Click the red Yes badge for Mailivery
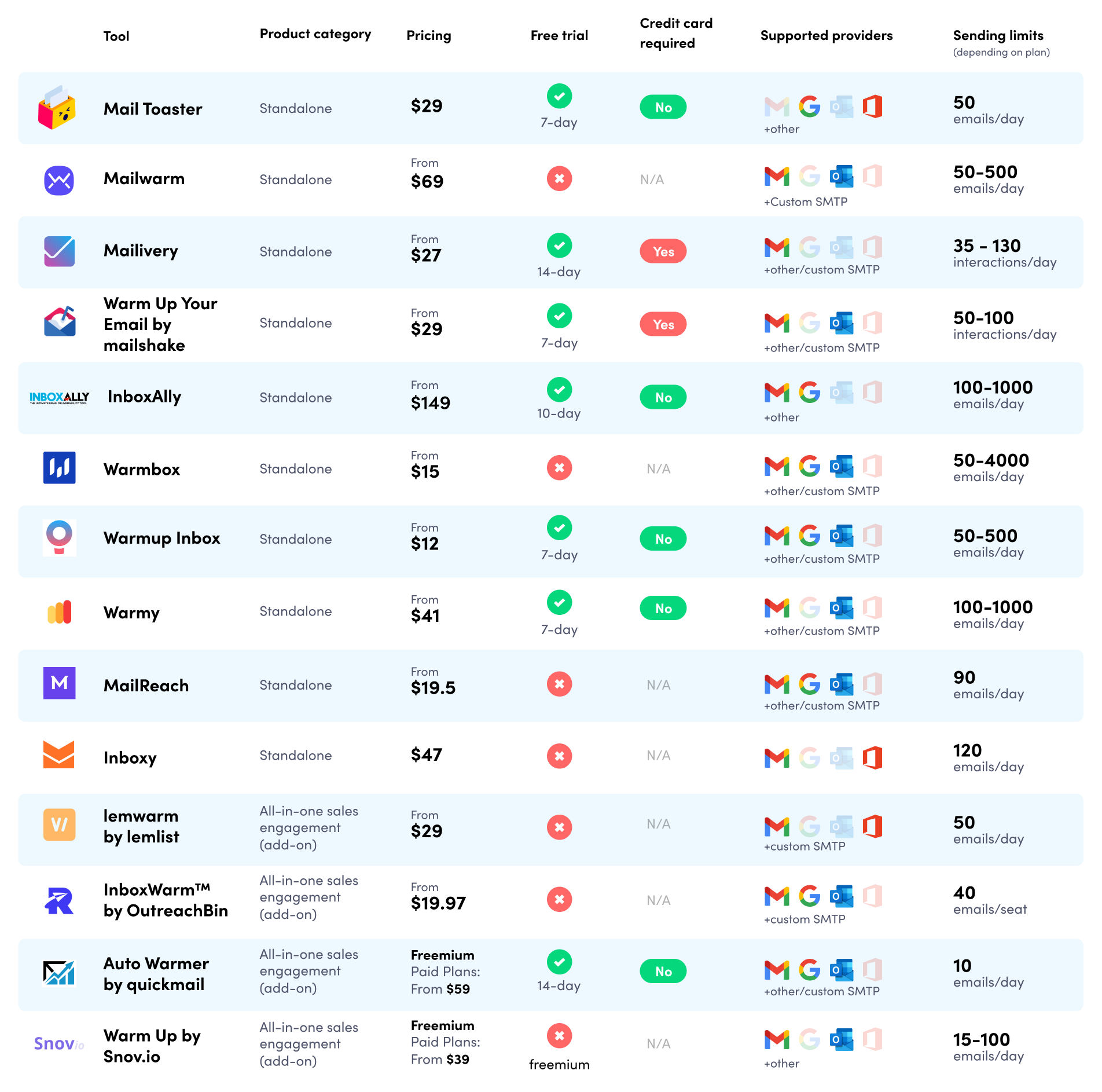Viewport: 1102px width, 1092px height. 663,252
